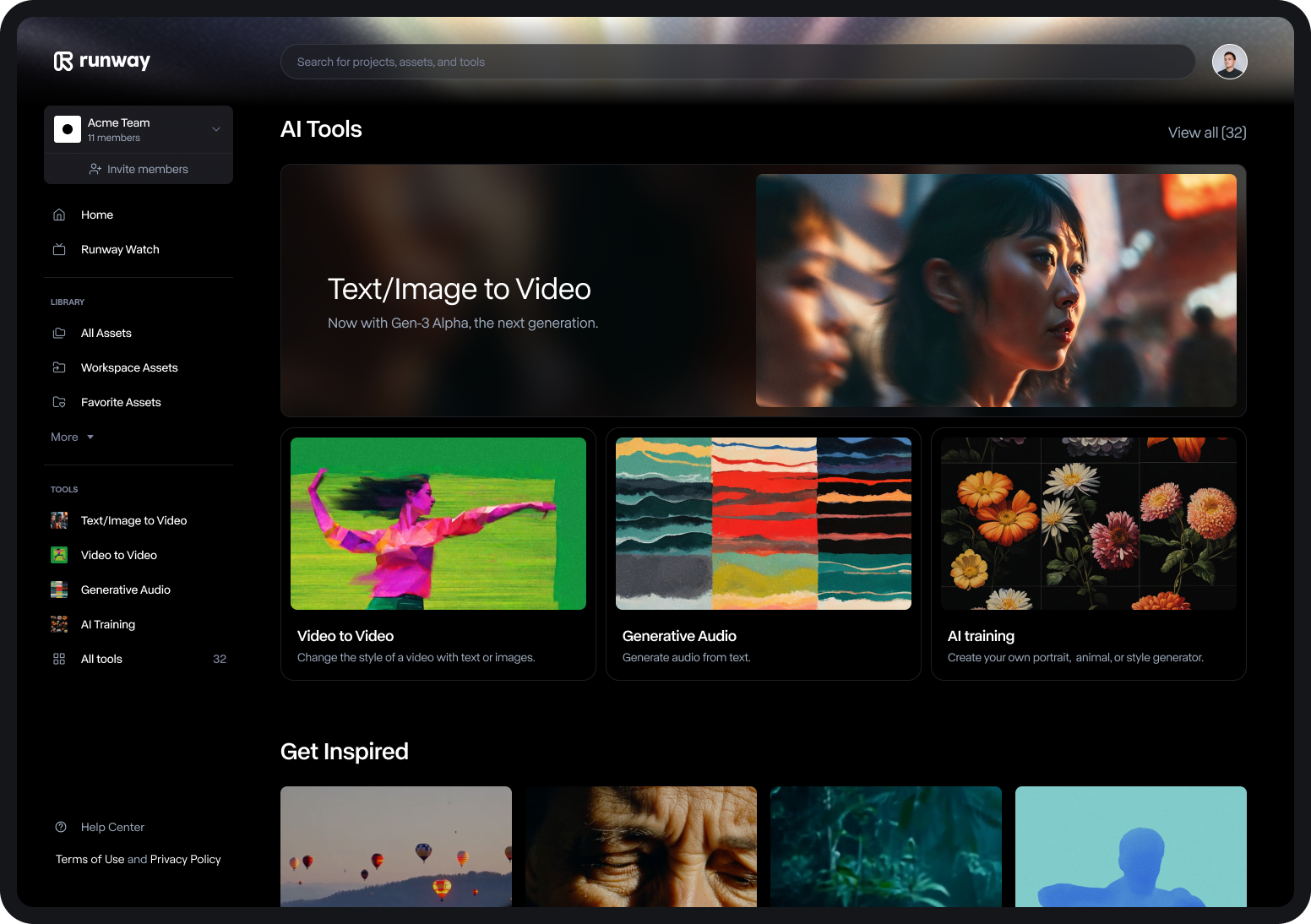The image size is (1311, 924).
Task: Click the Acme Team workspace icon
Action: click(68, 129)
